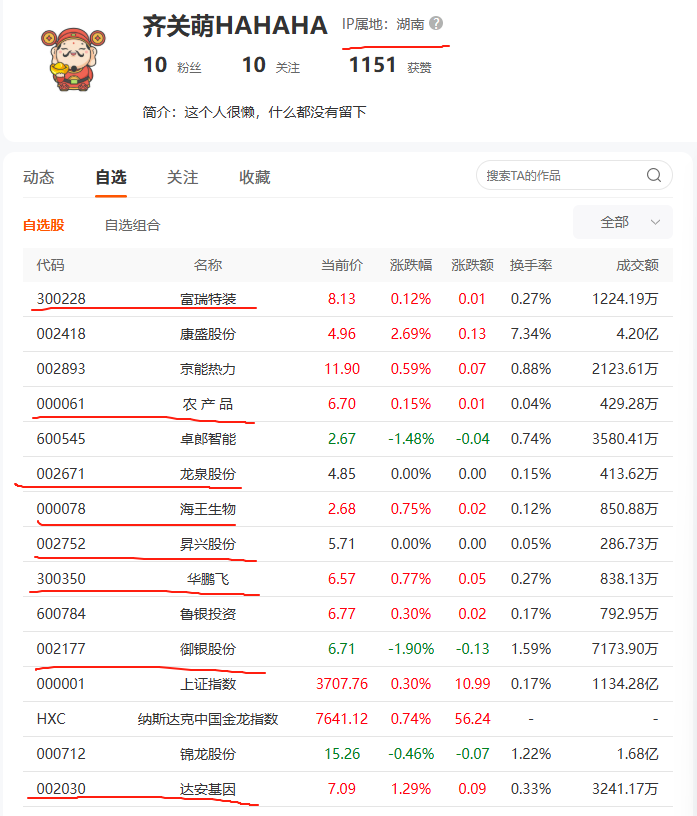Open stock 康盛股份
Viewport: 697px width, 816px height.
[208, 334]
